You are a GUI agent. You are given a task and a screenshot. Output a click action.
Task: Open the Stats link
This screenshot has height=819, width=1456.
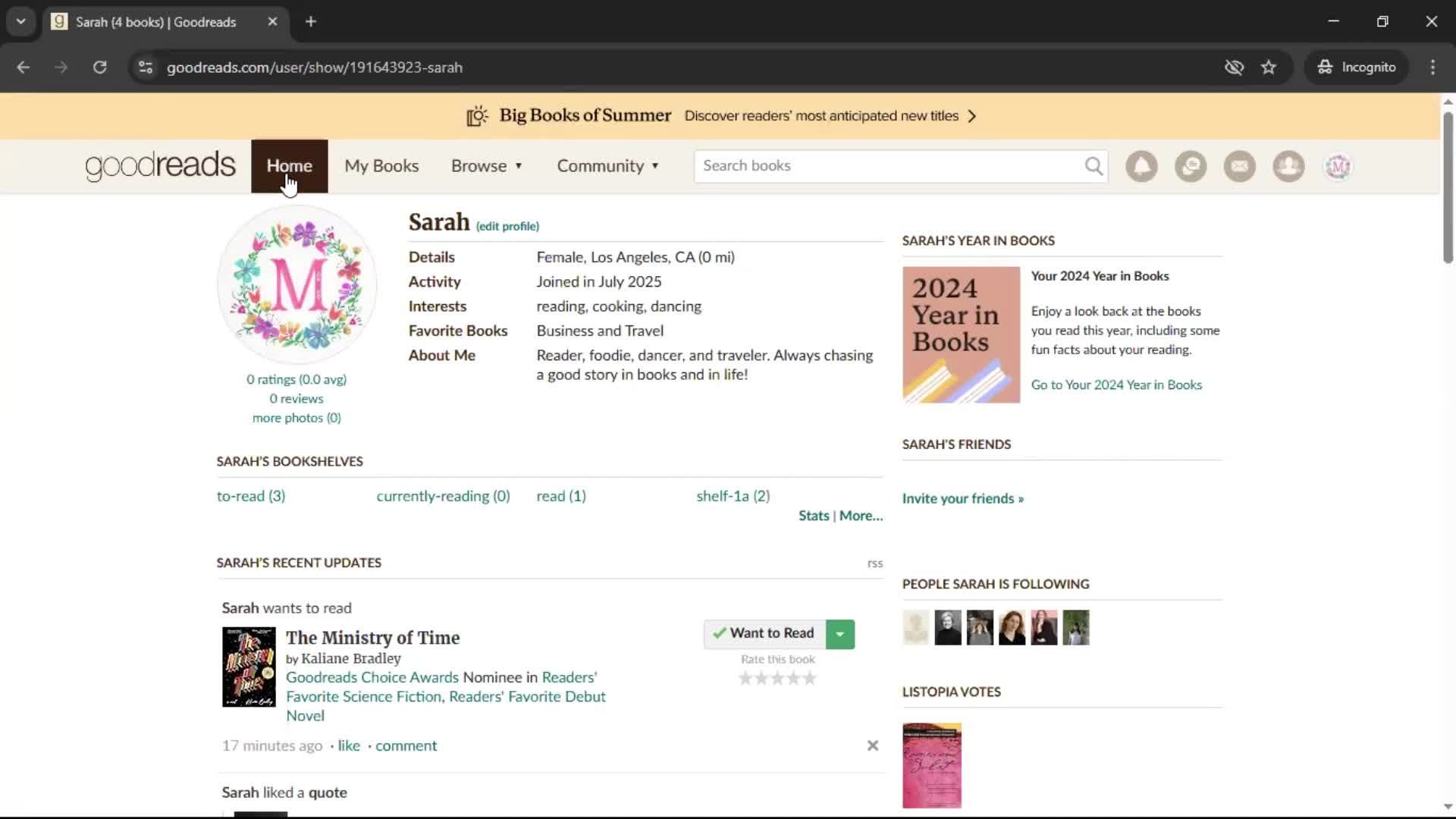(814, 516)
